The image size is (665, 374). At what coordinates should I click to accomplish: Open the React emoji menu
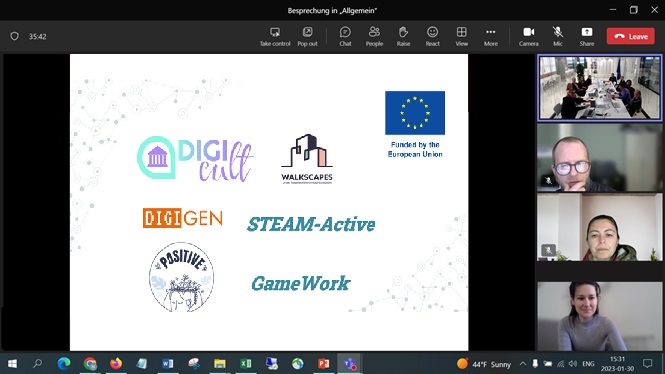432,36
